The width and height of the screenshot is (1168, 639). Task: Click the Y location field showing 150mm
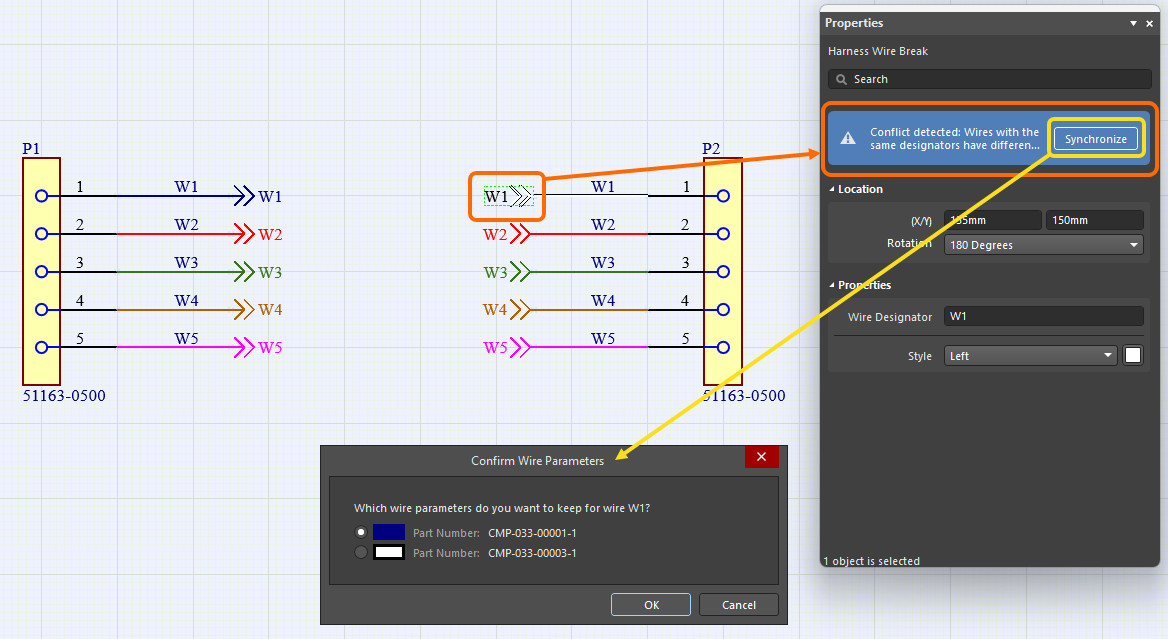pos(1094,220)
